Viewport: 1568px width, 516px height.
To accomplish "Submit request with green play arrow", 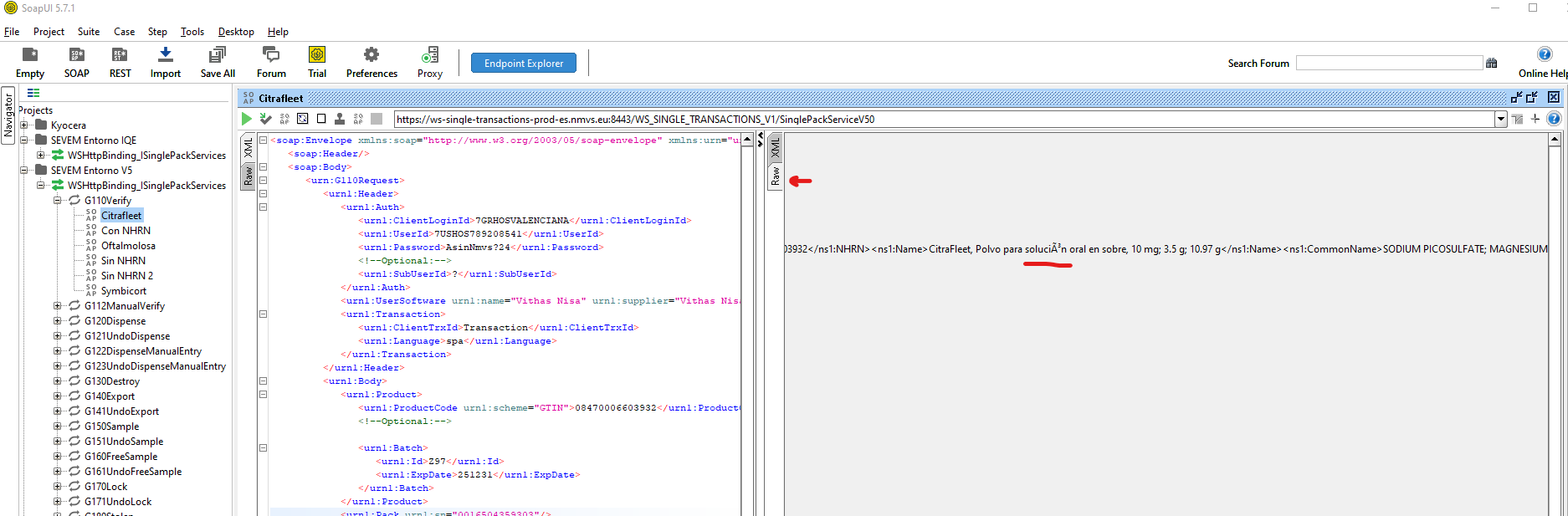I will tap(247, 119).
